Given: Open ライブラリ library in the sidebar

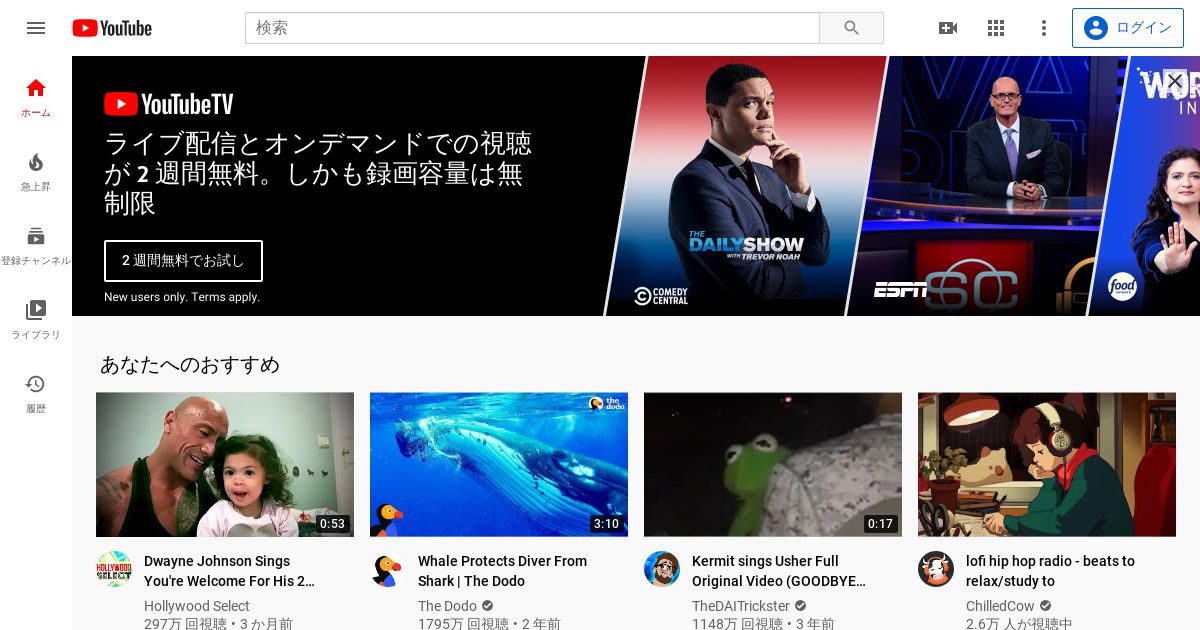Looking at the screenshot, I should [36, 320].
